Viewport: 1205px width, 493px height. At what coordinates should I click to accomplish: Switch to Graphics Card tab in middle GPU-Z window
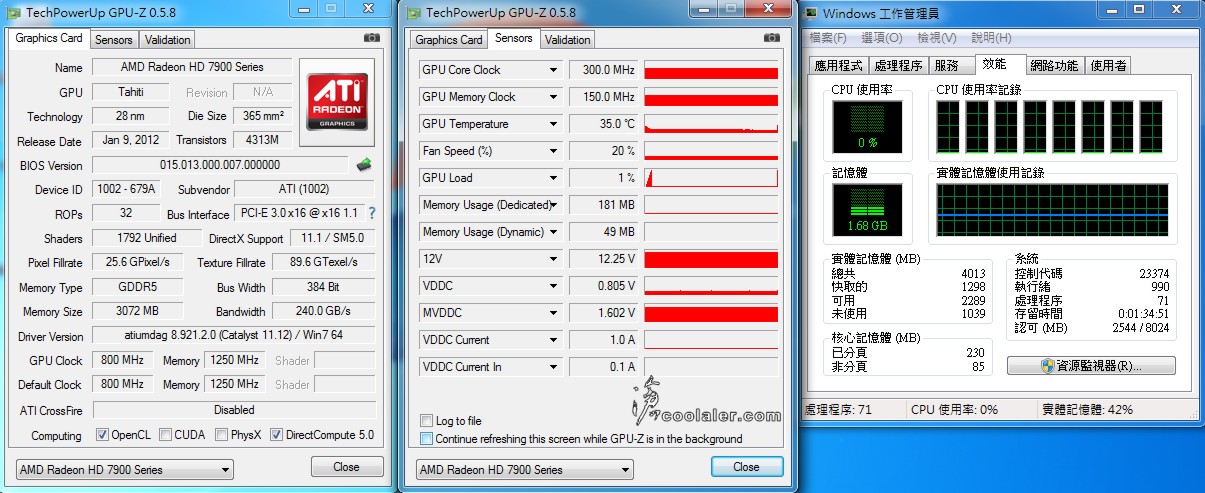(x=449, y=40)
